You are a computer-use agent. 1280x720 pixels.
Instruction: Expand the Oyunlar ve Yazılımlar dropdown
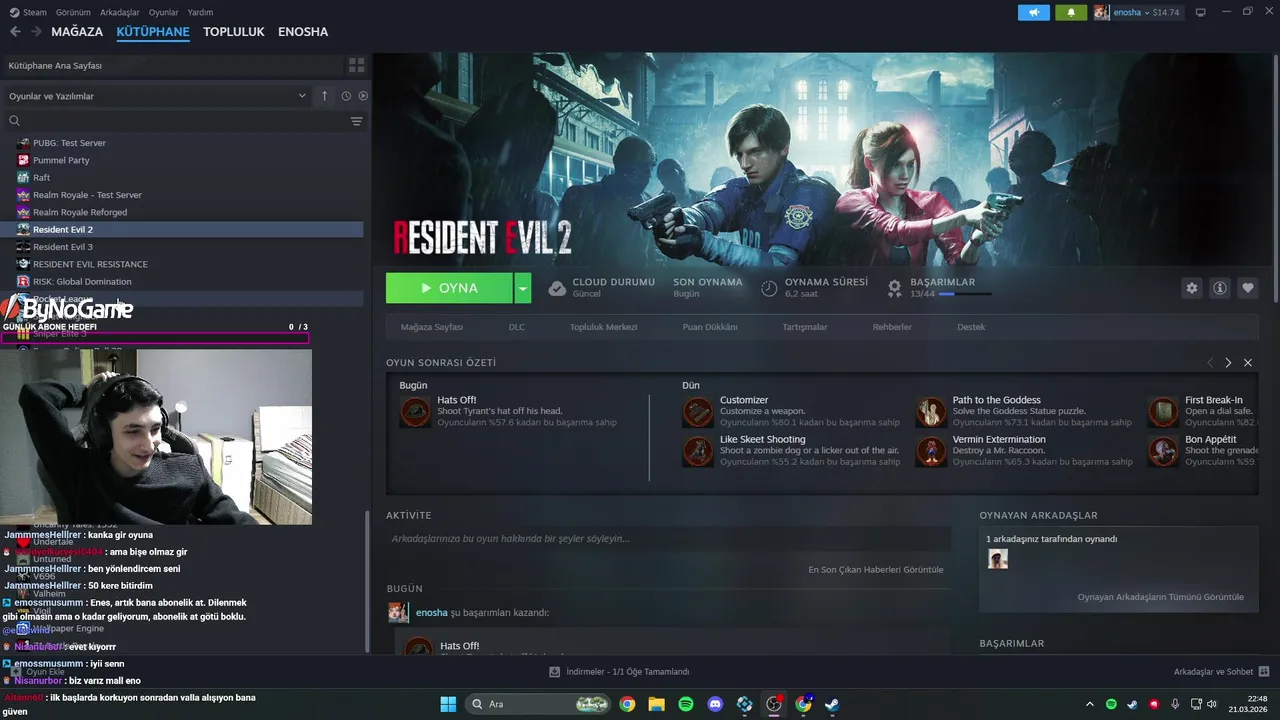(x=157, y=96)
